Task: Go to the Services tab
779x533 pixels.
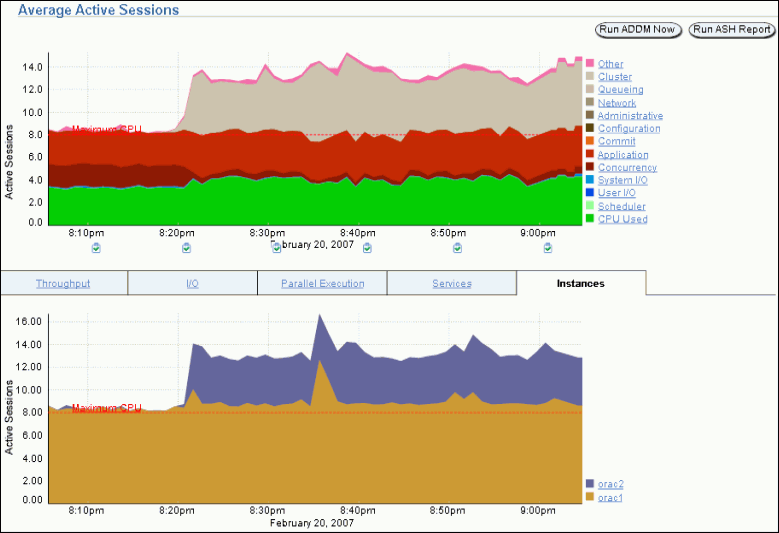Action: pos(452,284)
